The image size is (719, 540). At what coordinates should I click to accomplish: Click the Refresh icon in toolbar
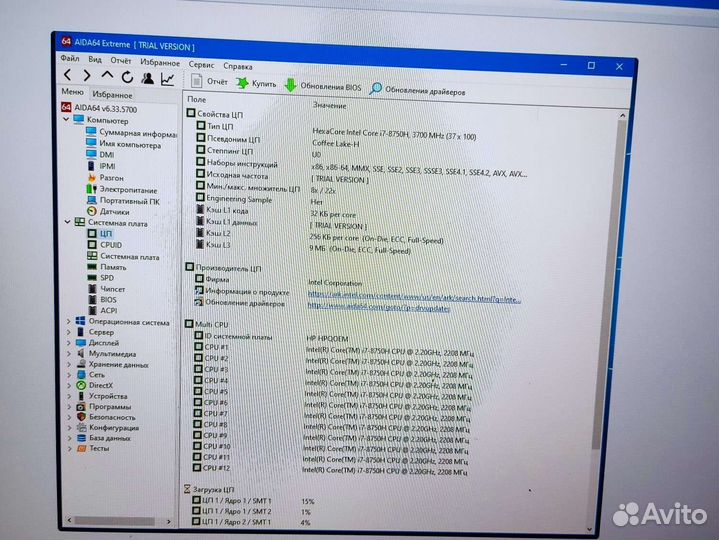(127, 76)
